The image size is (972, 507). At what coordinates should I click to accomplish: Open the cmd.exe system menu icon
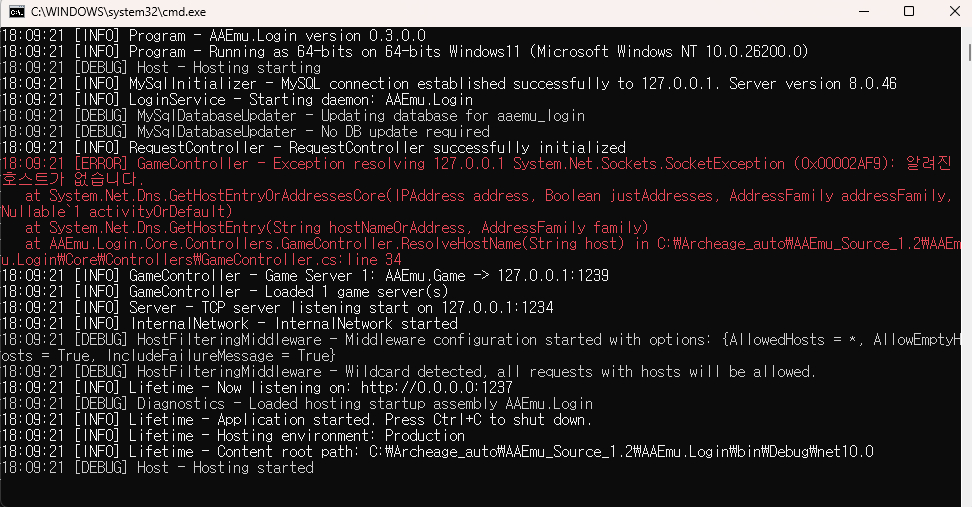[x=17, y=12]
